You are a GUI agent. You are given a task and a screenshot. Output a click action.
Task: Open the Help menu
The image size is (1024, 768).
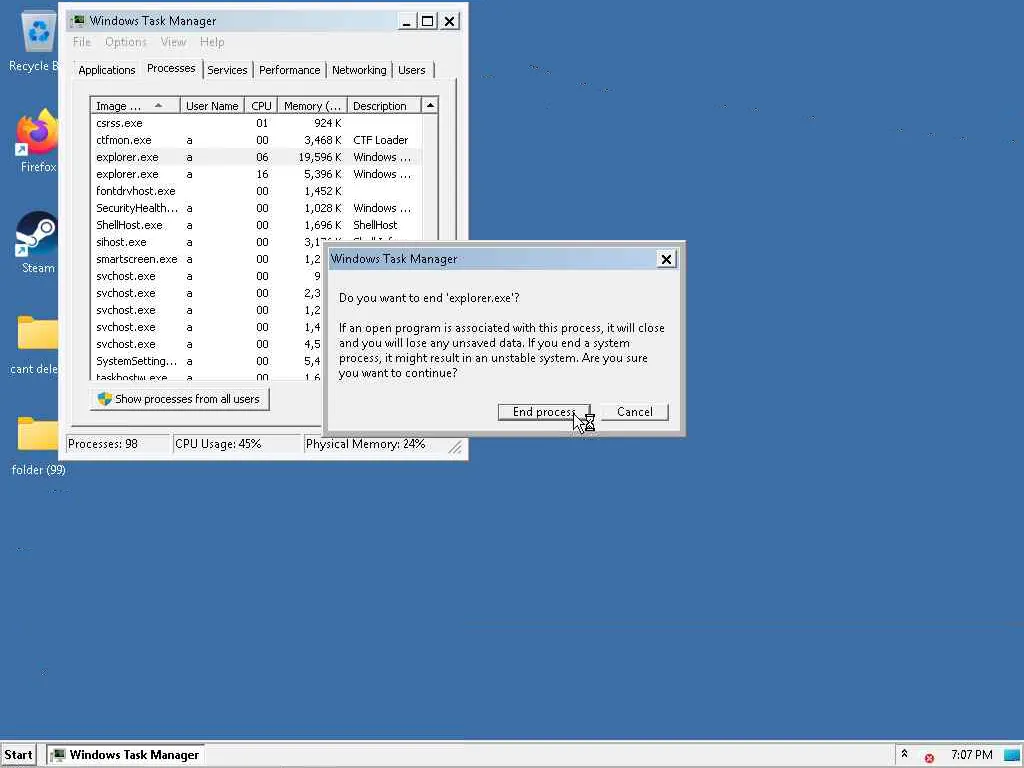click(212, 42)
